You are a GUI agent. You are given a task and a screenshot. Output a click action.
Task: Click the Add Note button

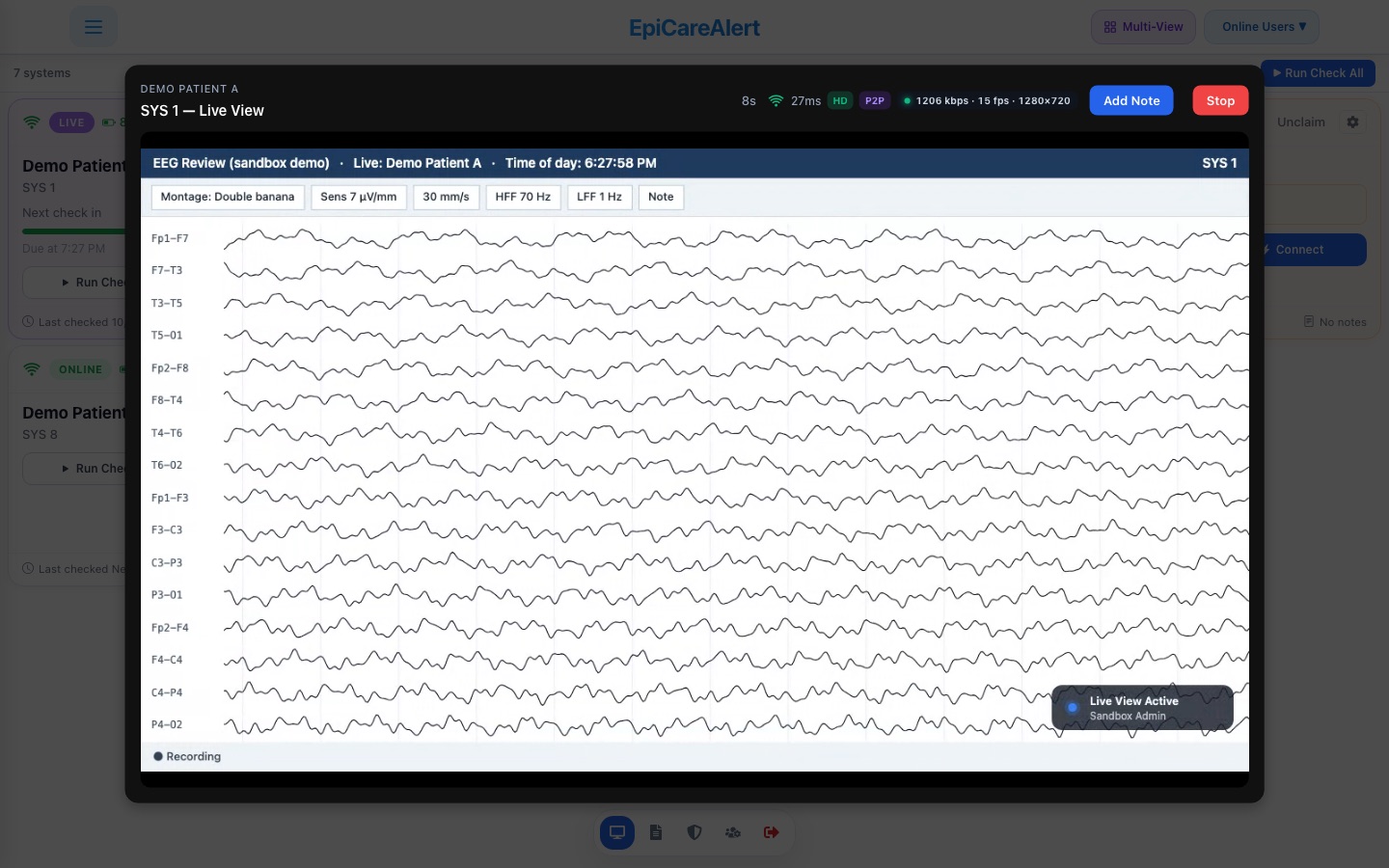click(1131, 100)
